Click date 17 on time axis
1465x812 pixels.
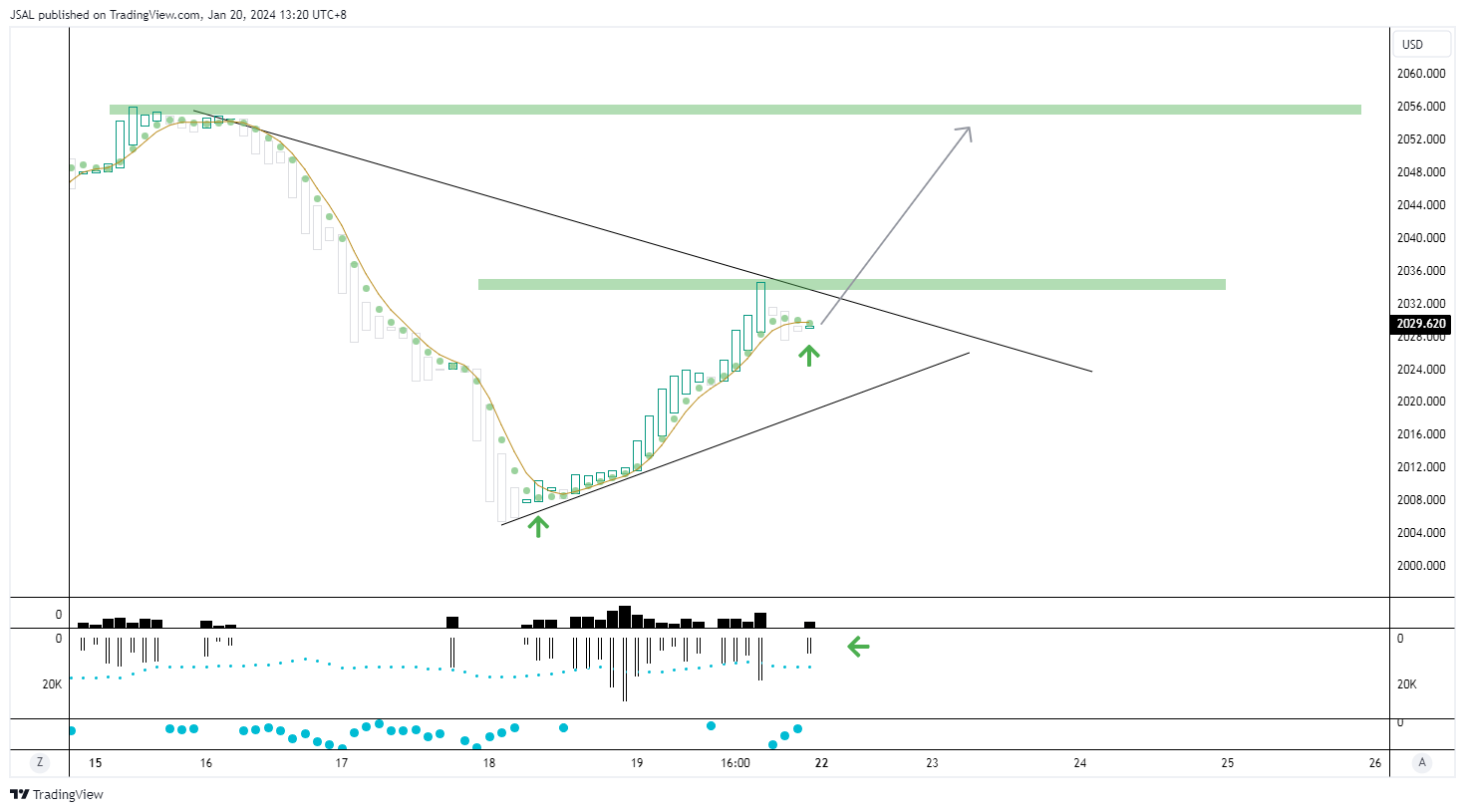(342, 763)
